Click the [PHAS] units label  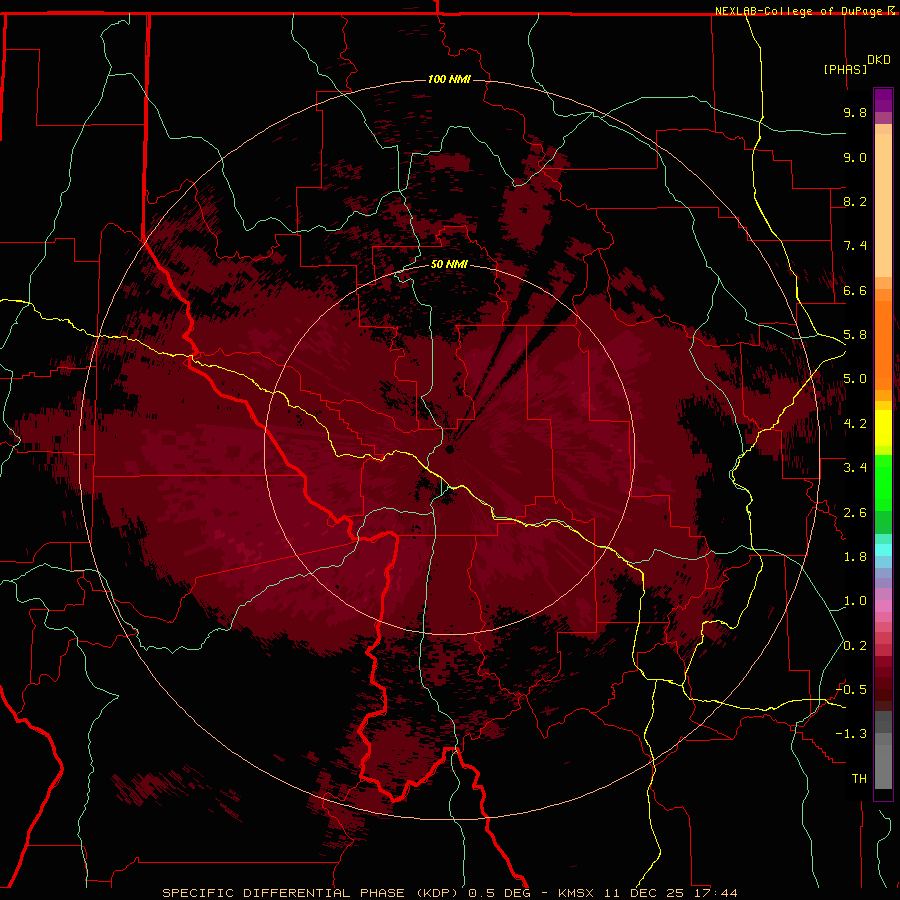[x=845, y=69]
